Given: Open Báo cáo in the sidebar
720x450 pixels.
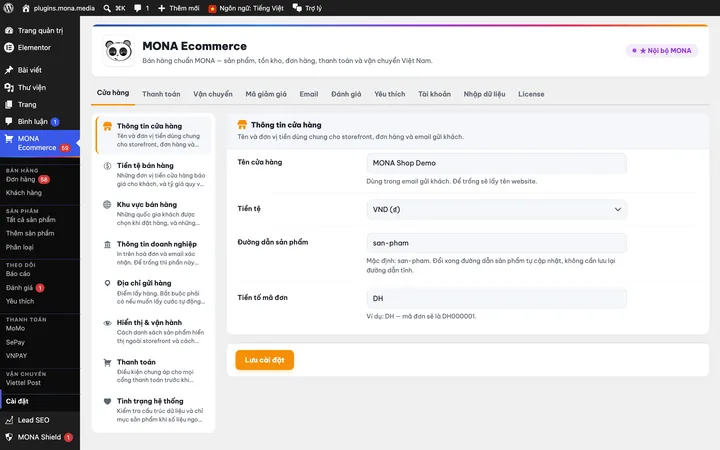Looking at the screenshot, I should coord(18,274).
